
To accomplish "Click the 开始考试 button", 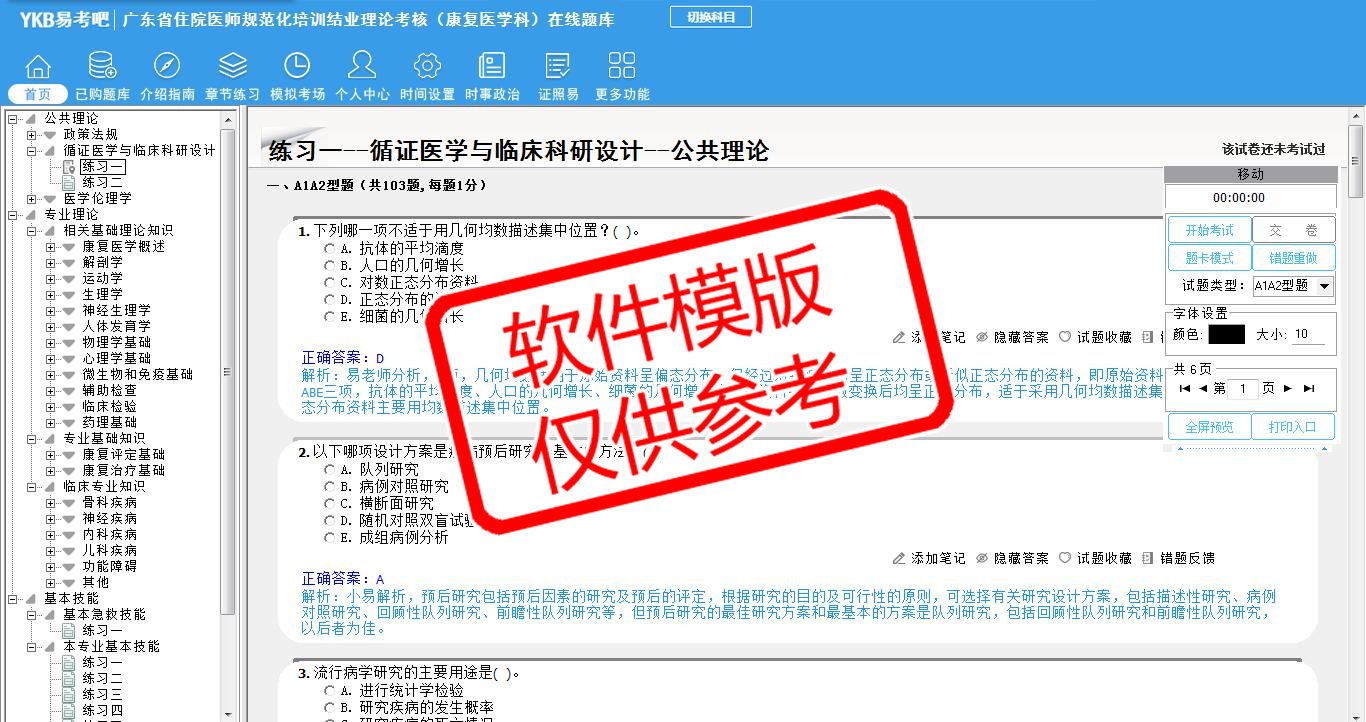I will 1209,231.
